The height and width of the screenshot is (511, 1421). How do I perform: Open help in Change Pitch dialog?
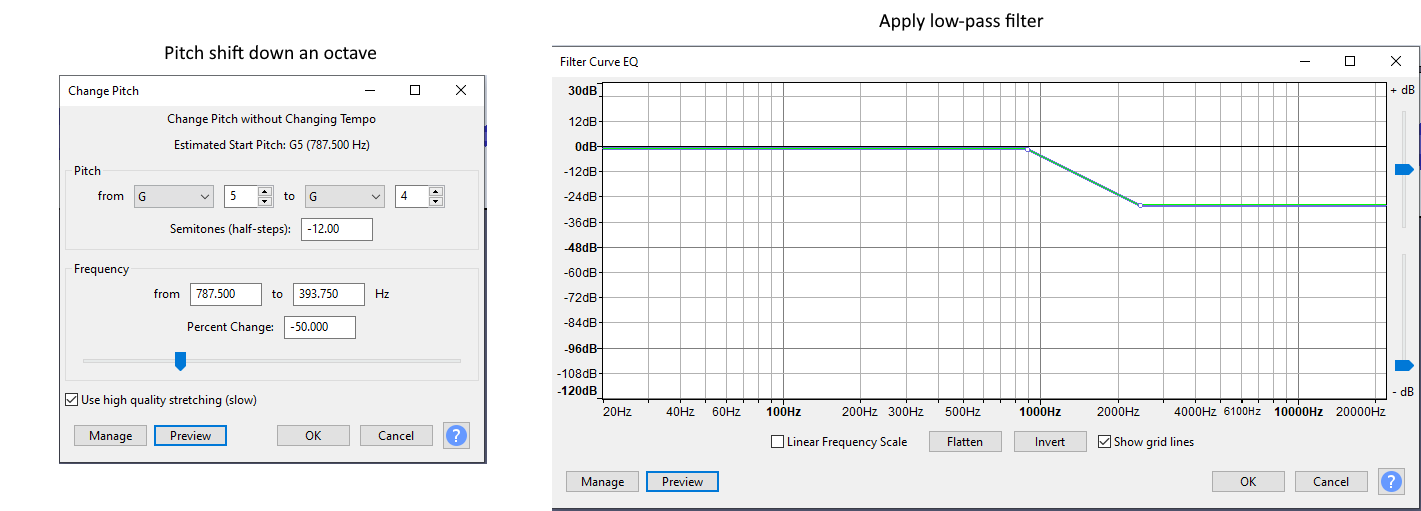(457, 435)
